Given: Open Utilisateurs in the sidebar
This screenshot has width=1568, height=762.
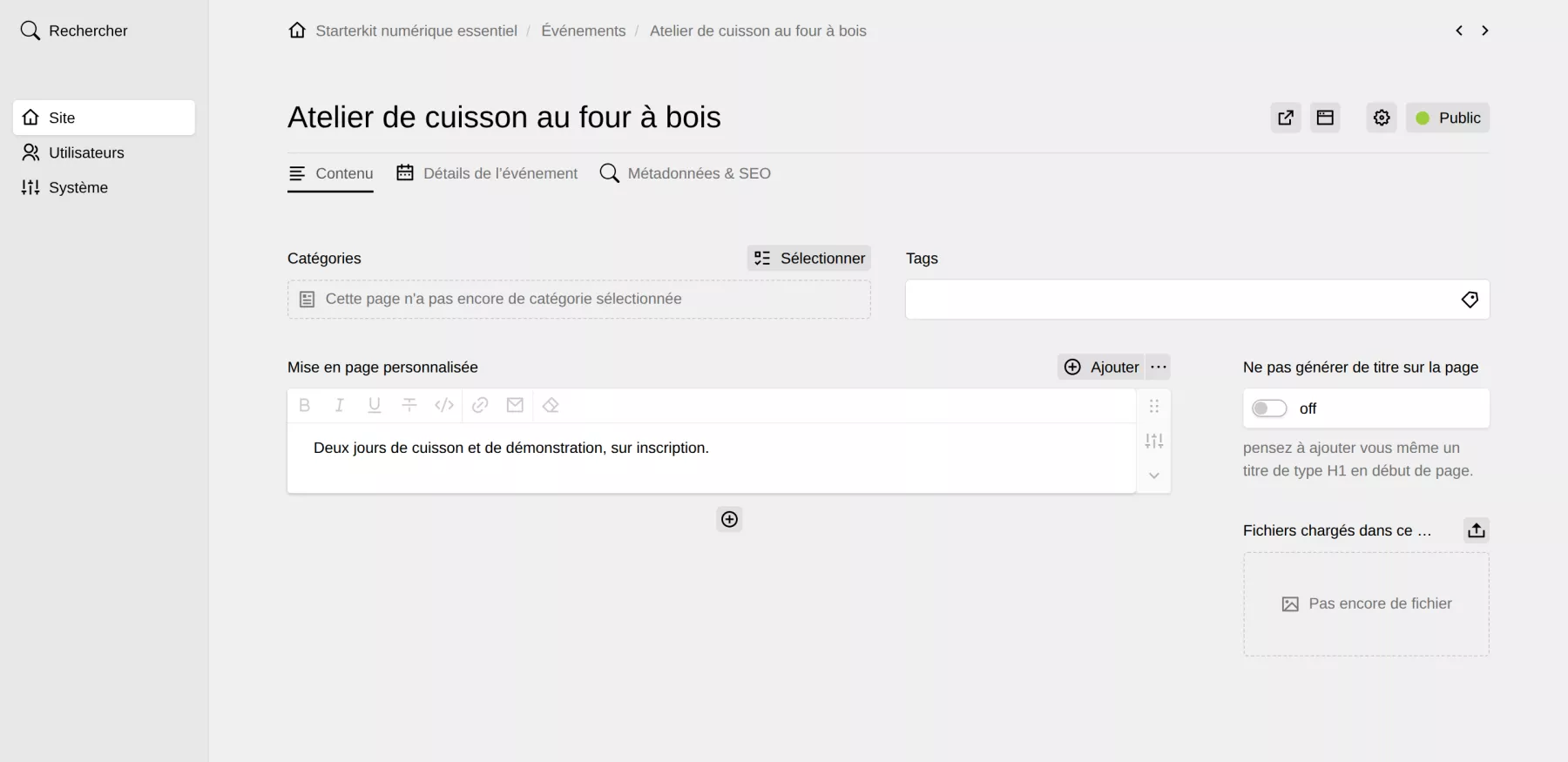Looking at the screenshot, I should coord(104,152).
